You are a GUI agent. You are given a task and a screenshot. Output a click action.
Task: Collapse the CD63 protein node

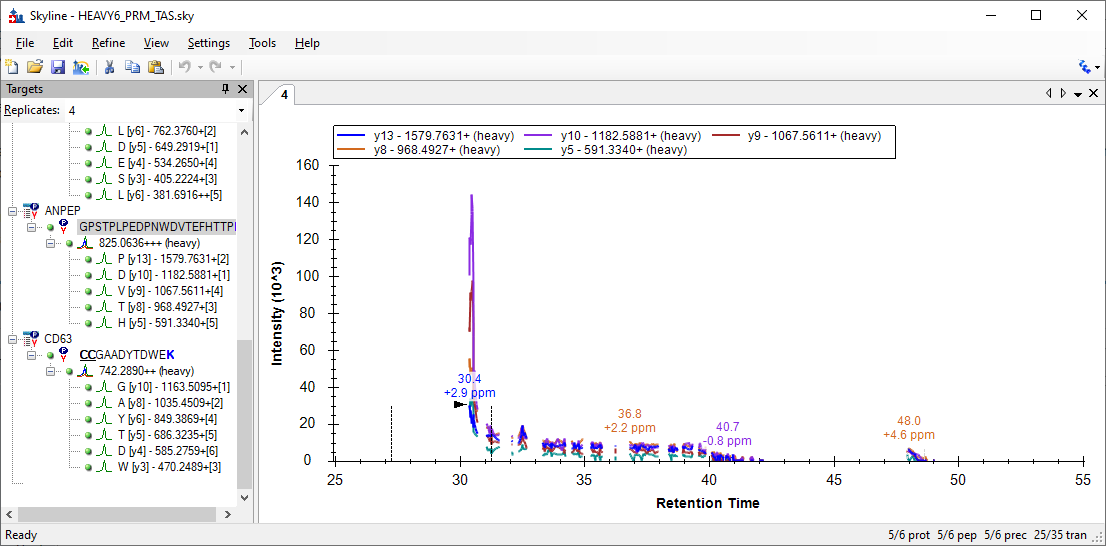[x=13, y=339]
